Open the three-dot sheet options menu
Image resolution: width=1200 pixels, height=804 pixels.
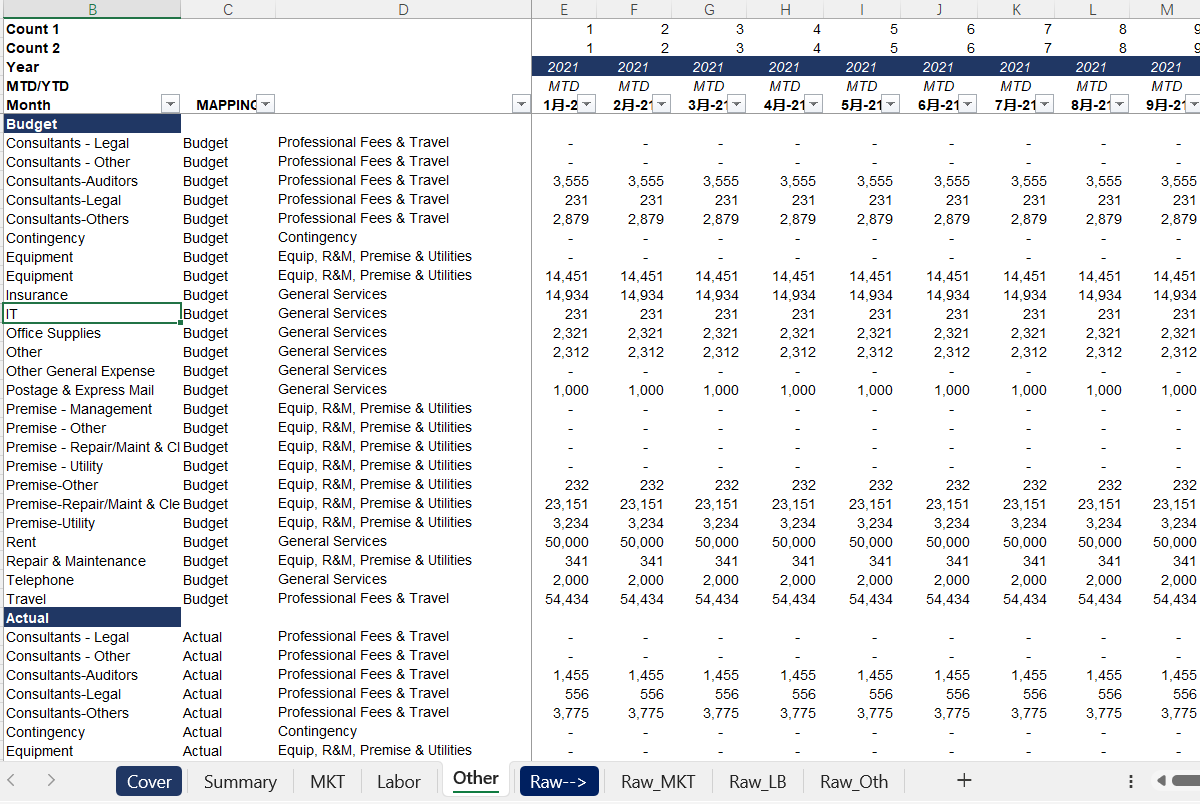tap(1130, 781)
